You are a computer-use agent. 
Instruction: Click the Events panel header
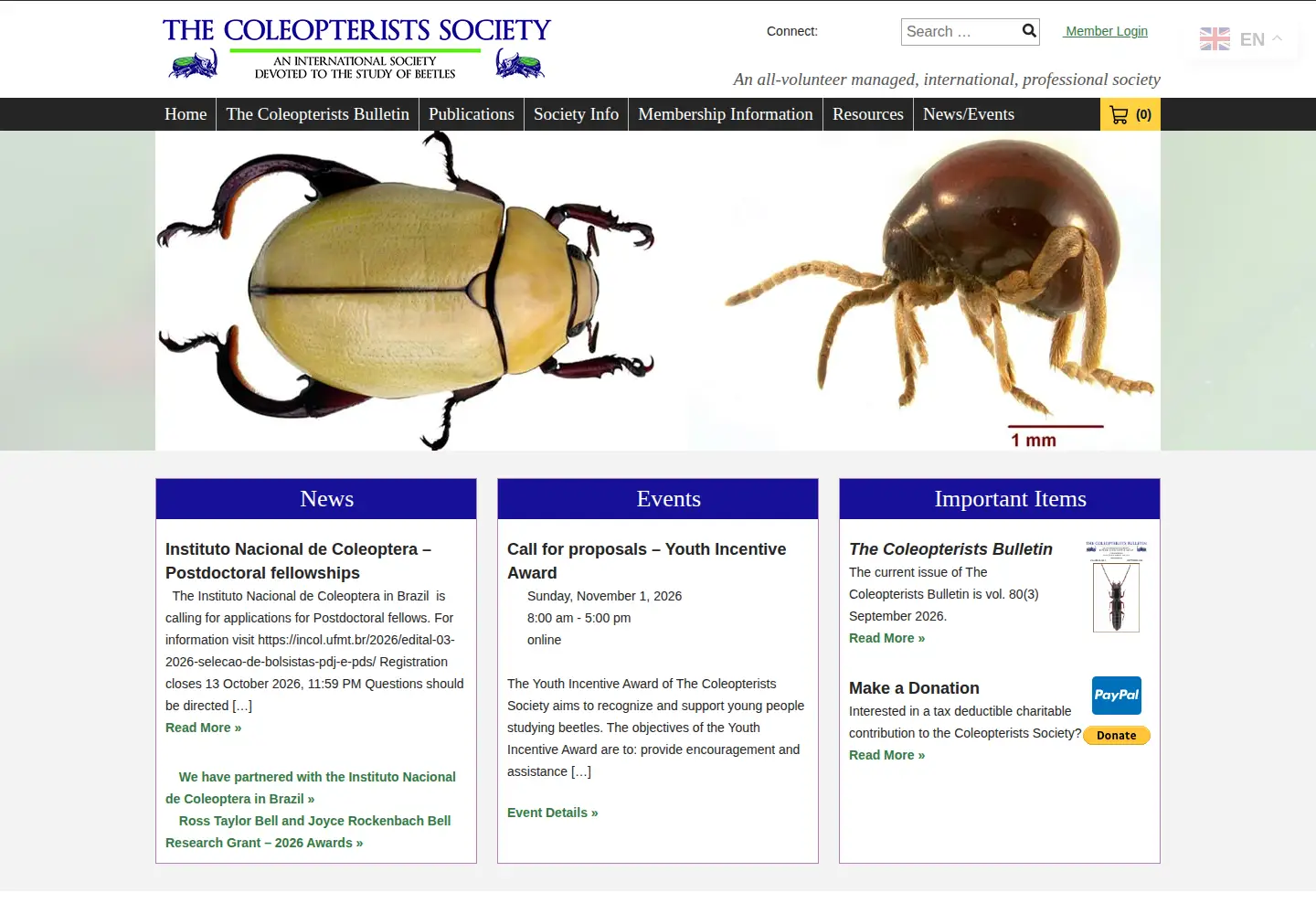click(x=658, y=499)
